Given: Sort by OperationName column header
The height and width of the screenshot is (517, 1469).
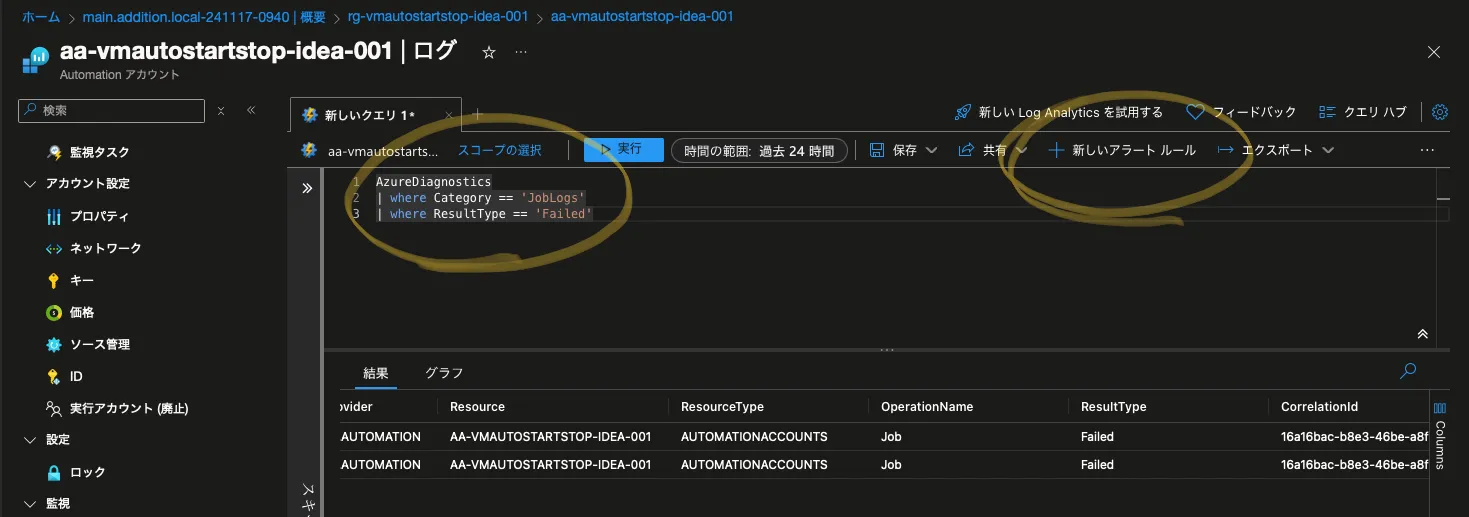Looking at the screenshot, I should tap(927, 407).
